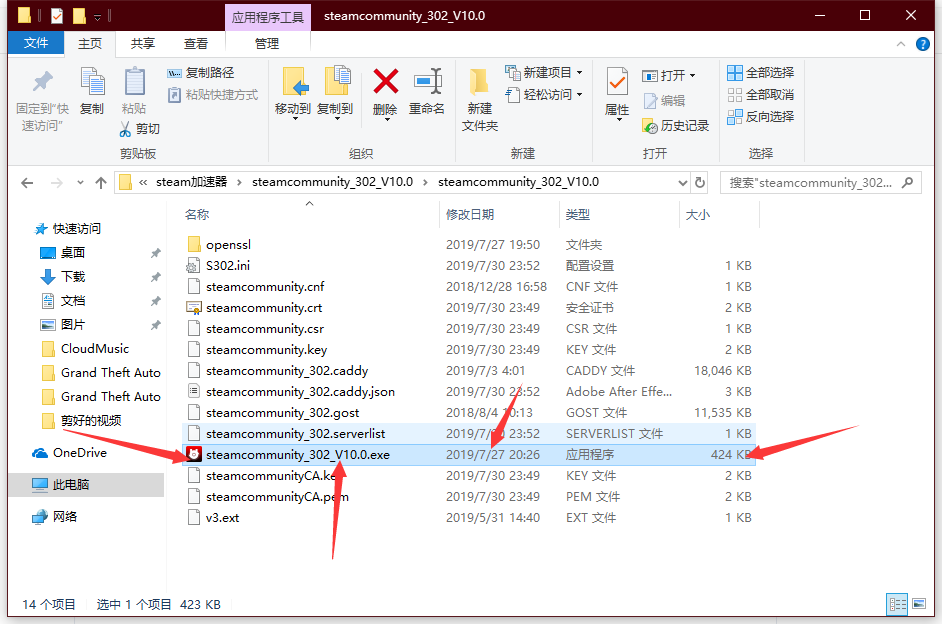
Task: Sort by Name (名称) column header
Action: pyautogui.click(x=197, y=214)
